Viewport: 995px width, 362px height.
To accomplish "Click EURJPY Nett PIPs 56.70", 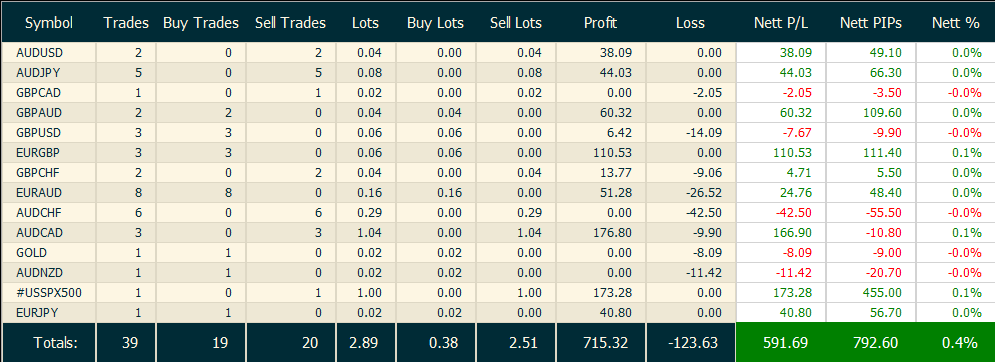I will [x=886, y=313].
